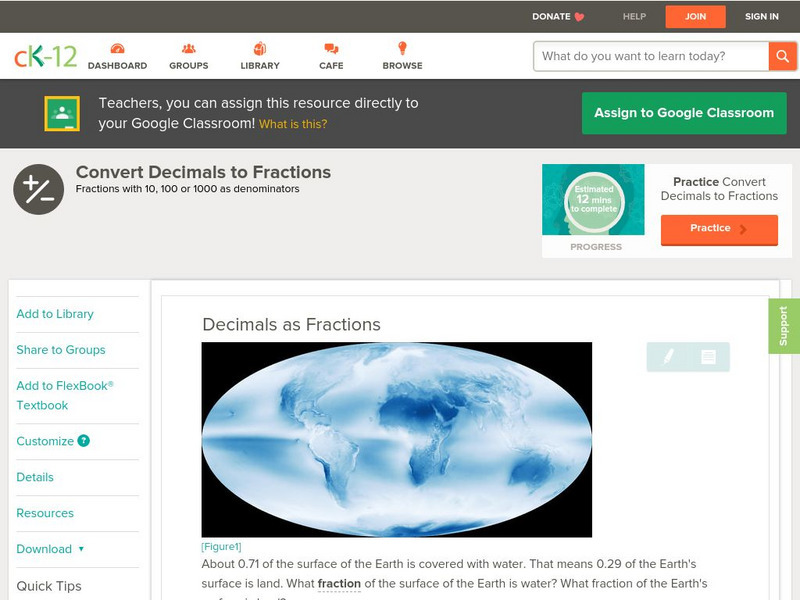Screen dimensions: 800x600
Task: Click Assign to Google Classroom button
Action: pos(684,113)
